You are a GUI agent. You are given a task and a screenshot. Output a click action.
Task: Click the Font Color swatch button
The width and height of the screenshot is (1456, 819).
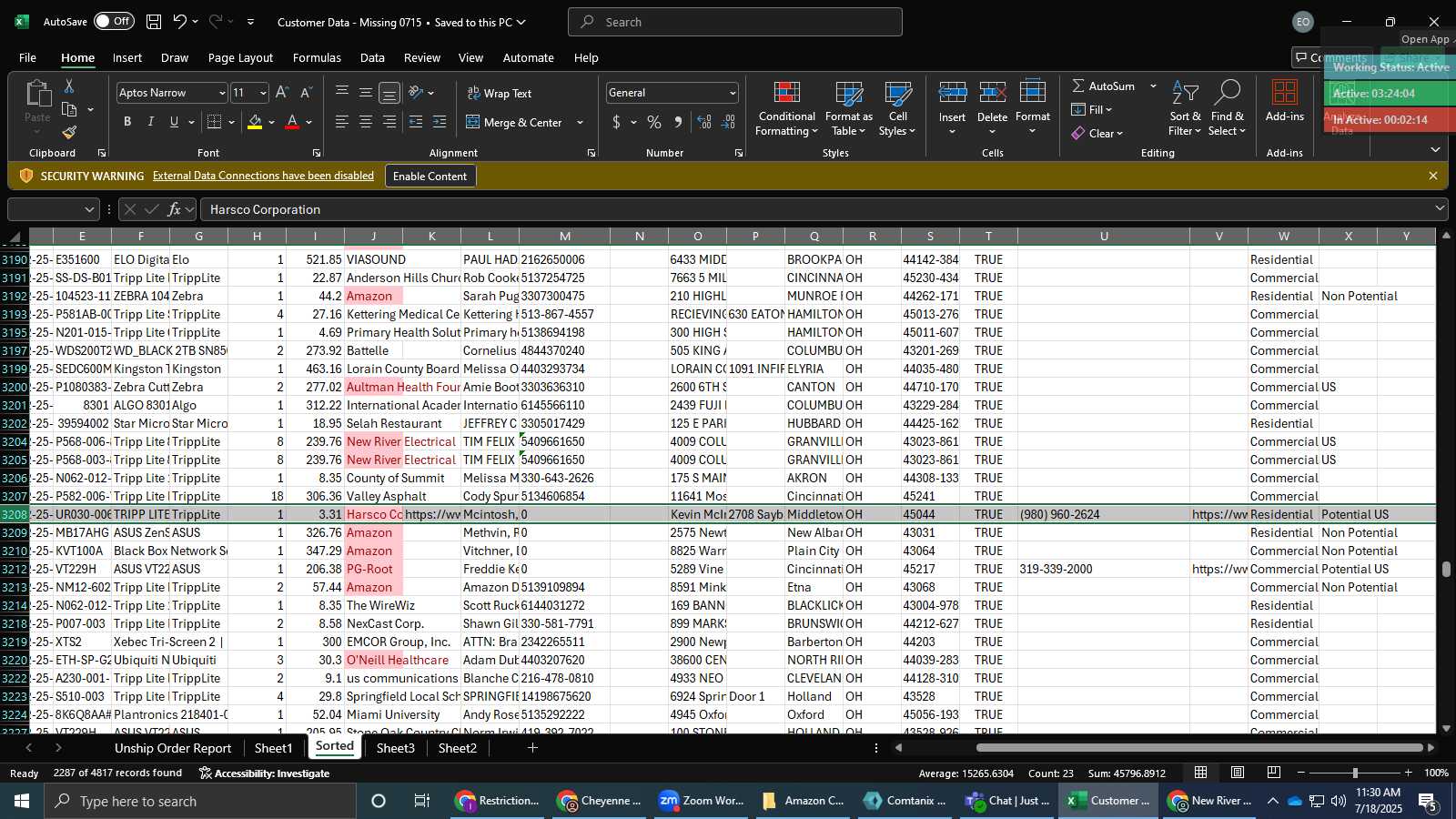click(x=292, y=122)
